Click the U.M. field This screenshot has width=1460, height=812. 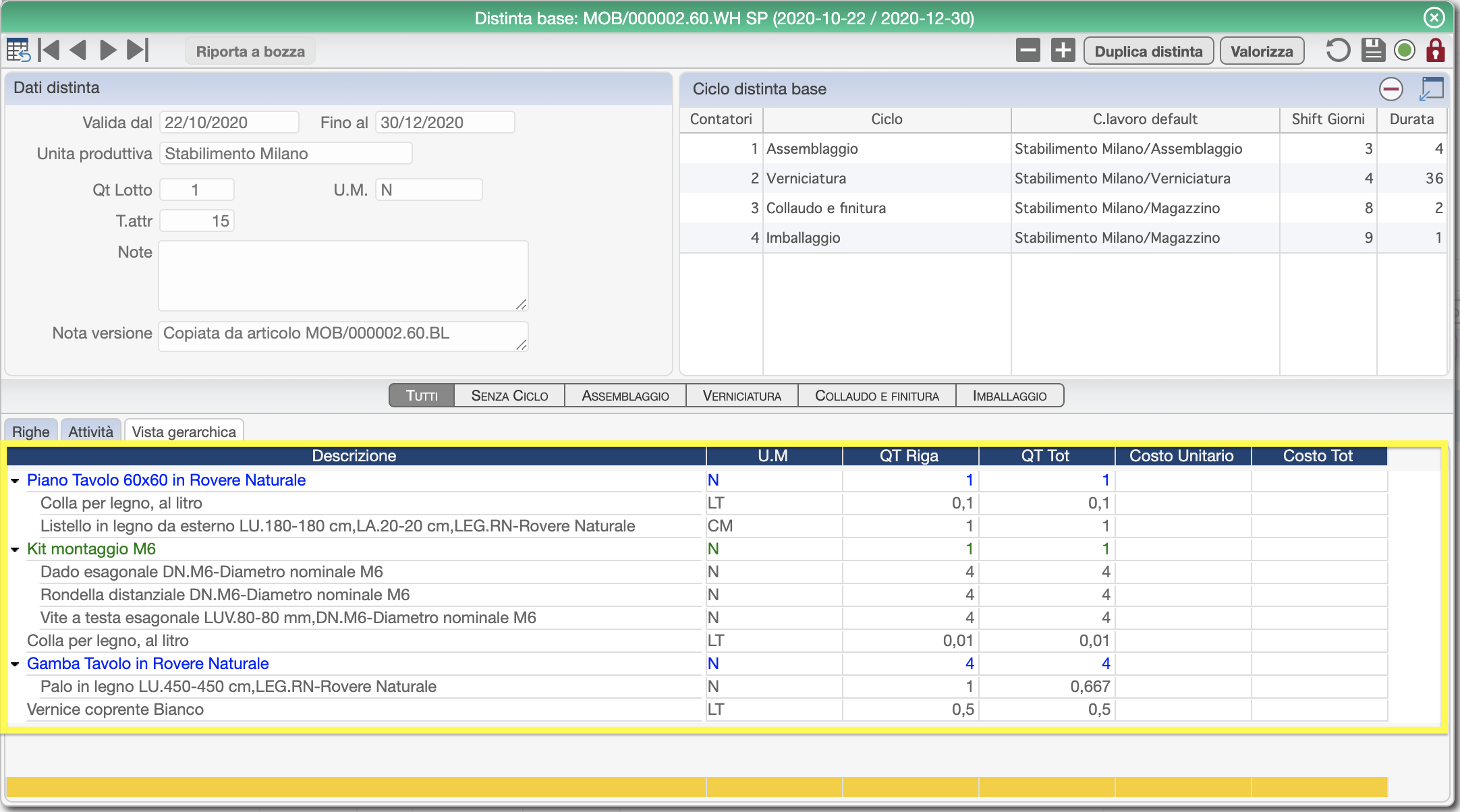coord(429,190)
